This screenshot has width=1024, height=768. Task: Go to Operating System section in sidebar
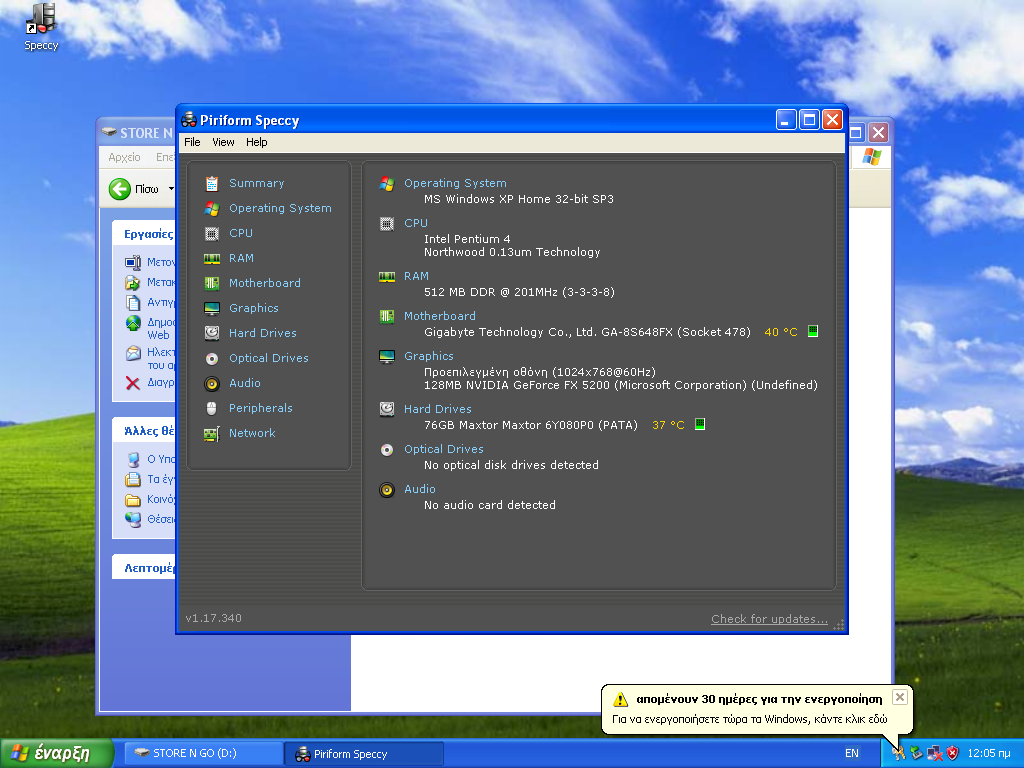click(x=280, y=208)
